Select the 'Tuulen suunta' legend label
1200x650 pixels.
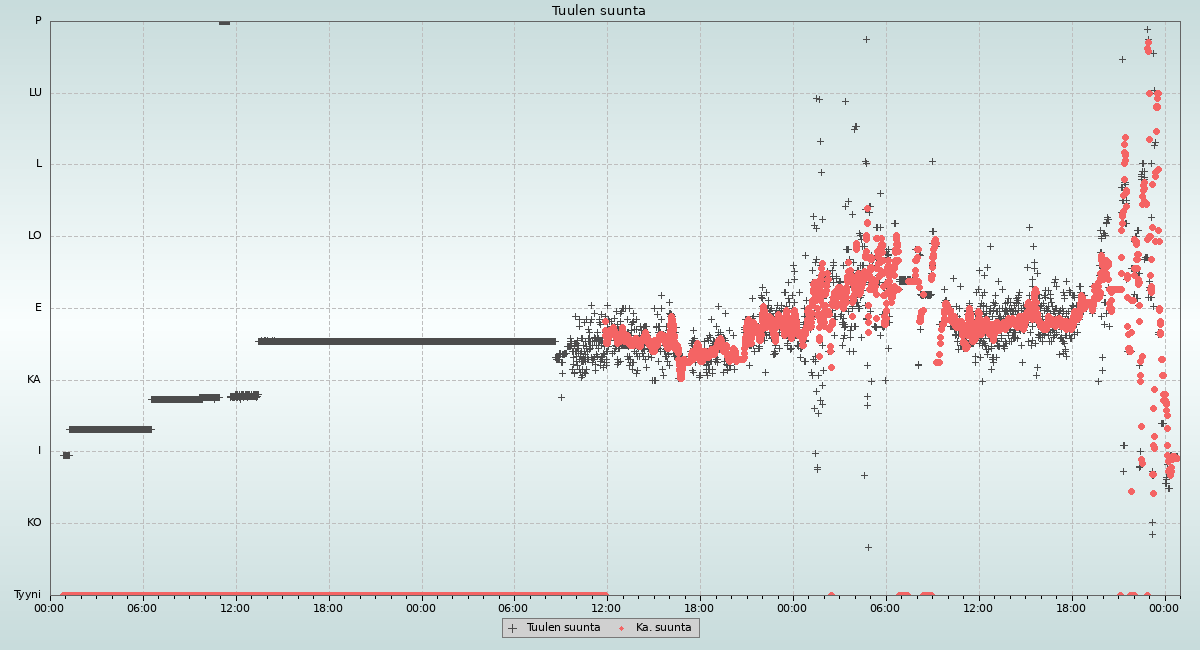(x=563, y=628)
